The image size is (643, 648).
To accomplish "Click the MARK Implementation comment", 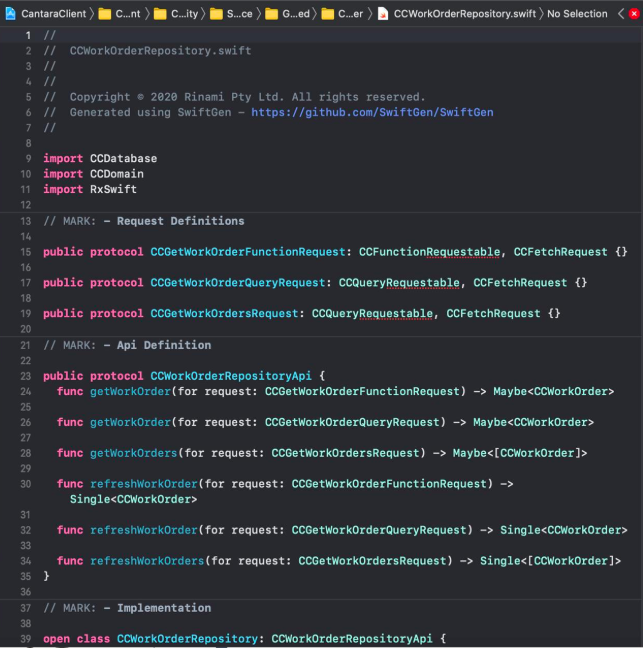I will (x=127, y=608).
